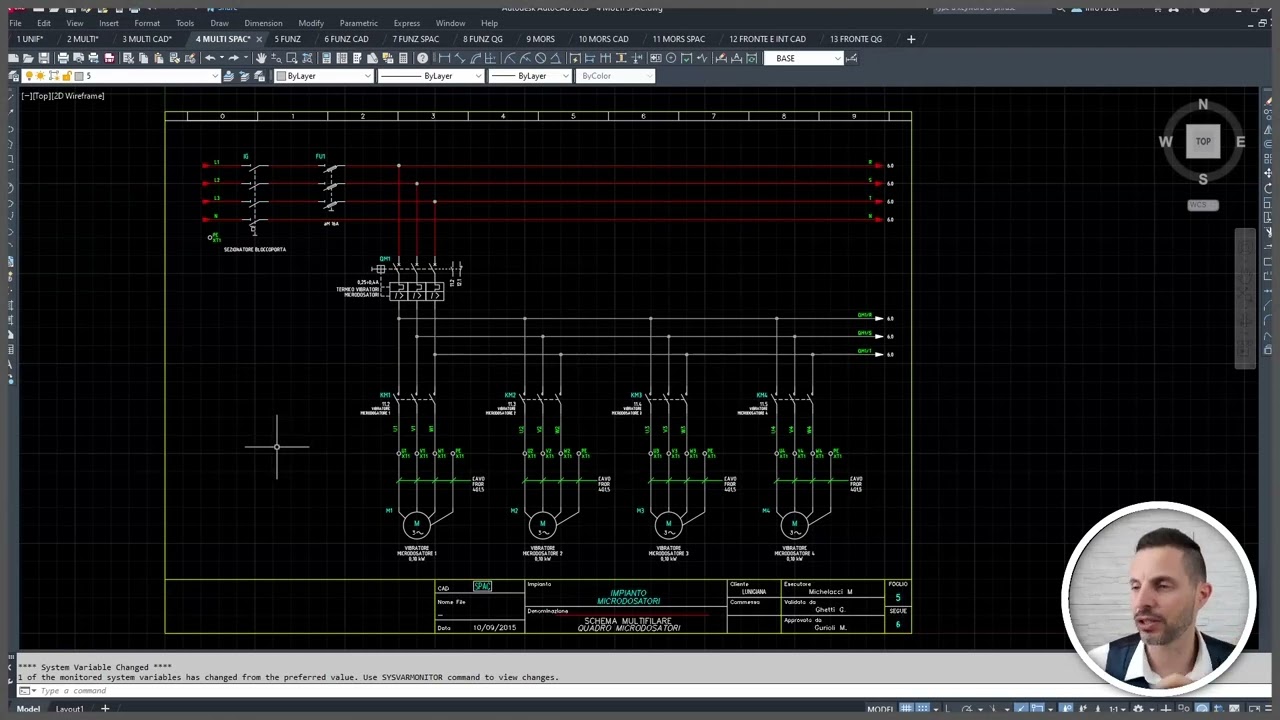
Task: Click the [2D Wireframe] visual style control
Action: 78,96
